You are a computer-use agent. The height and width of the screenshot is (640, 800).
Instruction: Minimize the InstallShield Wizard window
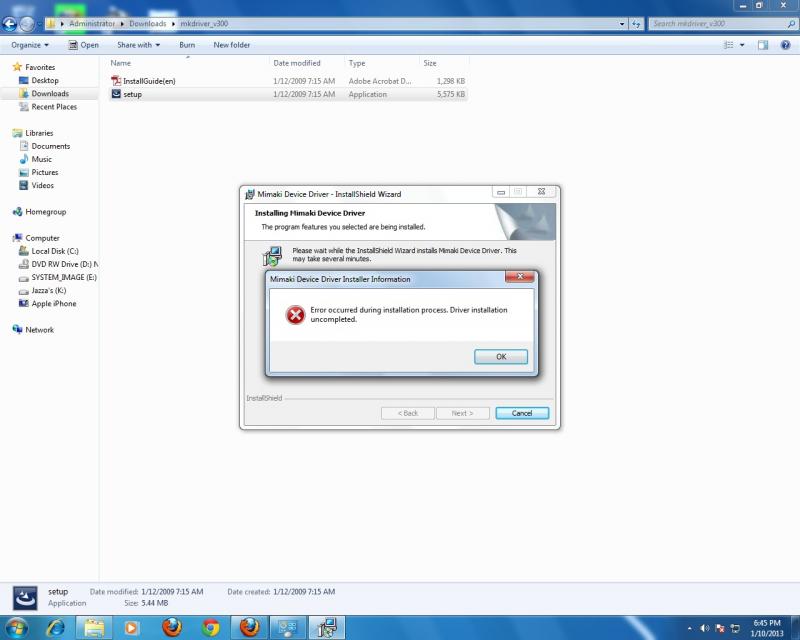click(501, 192)
